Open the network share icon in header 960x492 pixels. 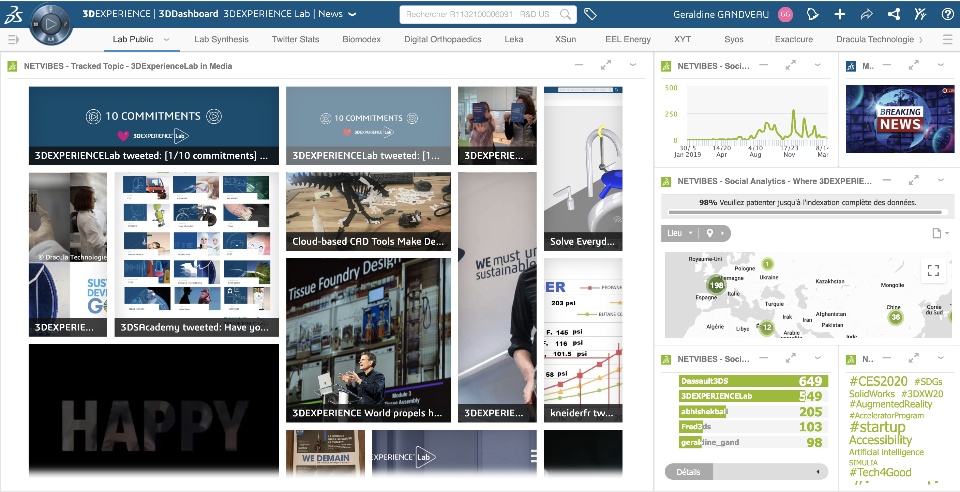893,14
